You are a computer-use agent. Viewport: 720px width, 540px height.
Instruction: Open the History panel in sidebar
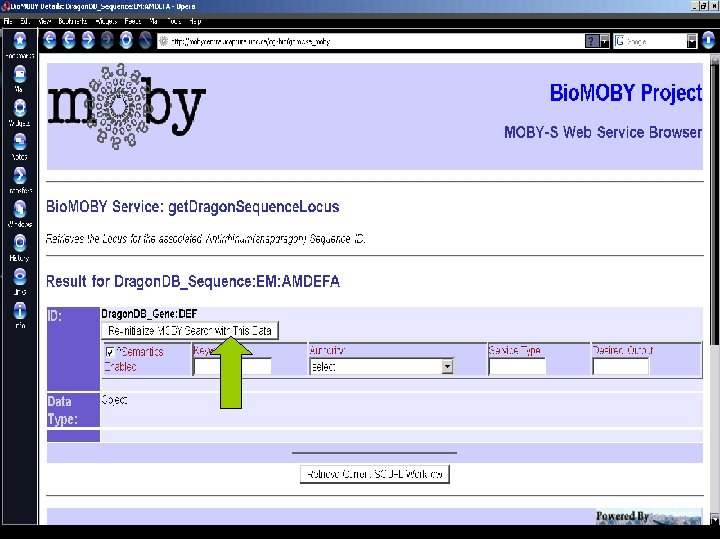pyautogui.click(x=19, y=248)
